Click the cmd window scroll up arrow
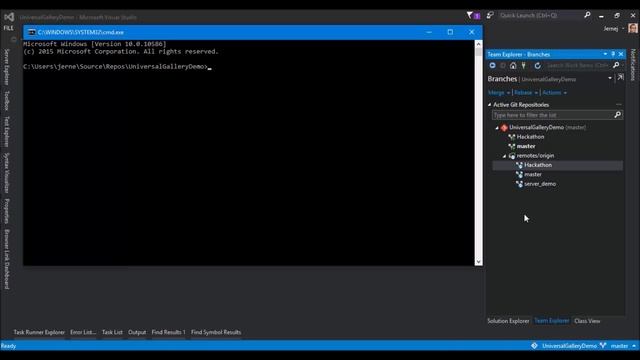Screen dimensions: 640x360 pyautogui.click(x=478, y=43)
